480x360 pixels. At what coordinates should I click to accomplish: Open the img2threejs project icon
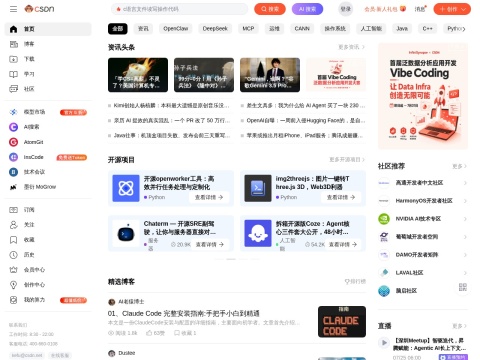point(258,188)
